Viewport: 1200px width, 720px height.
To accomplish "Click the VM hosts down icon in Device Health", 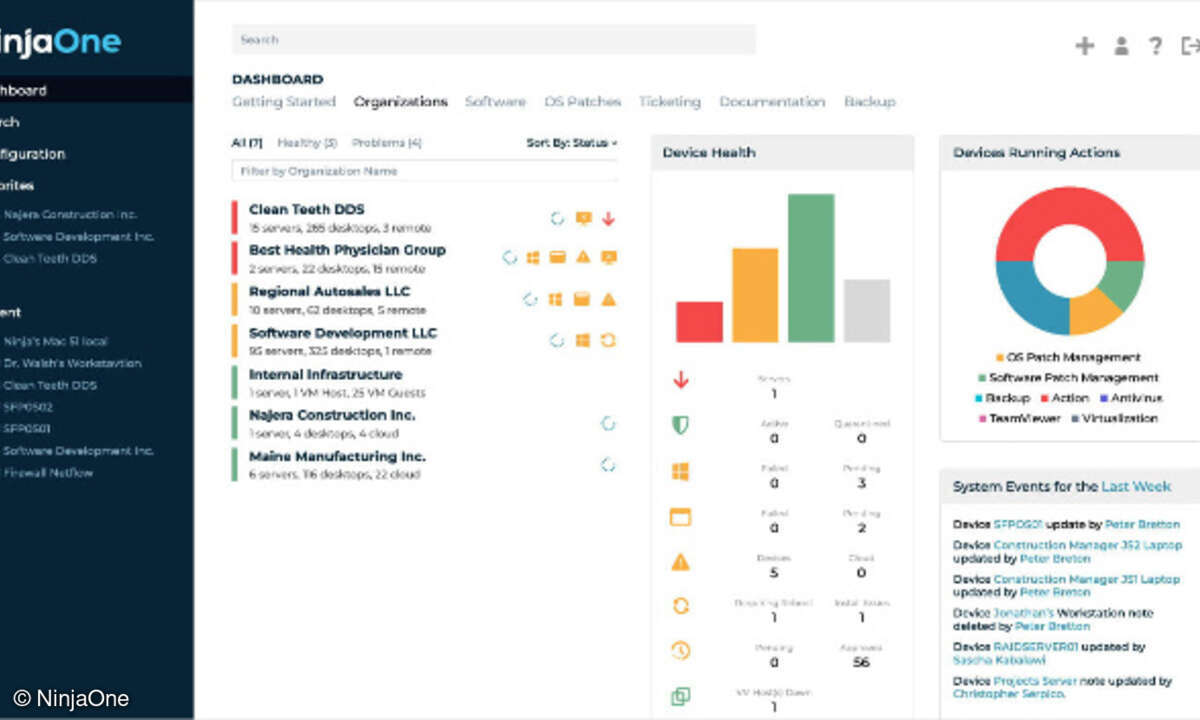I will pyautogui.click(x=681, y=696).
